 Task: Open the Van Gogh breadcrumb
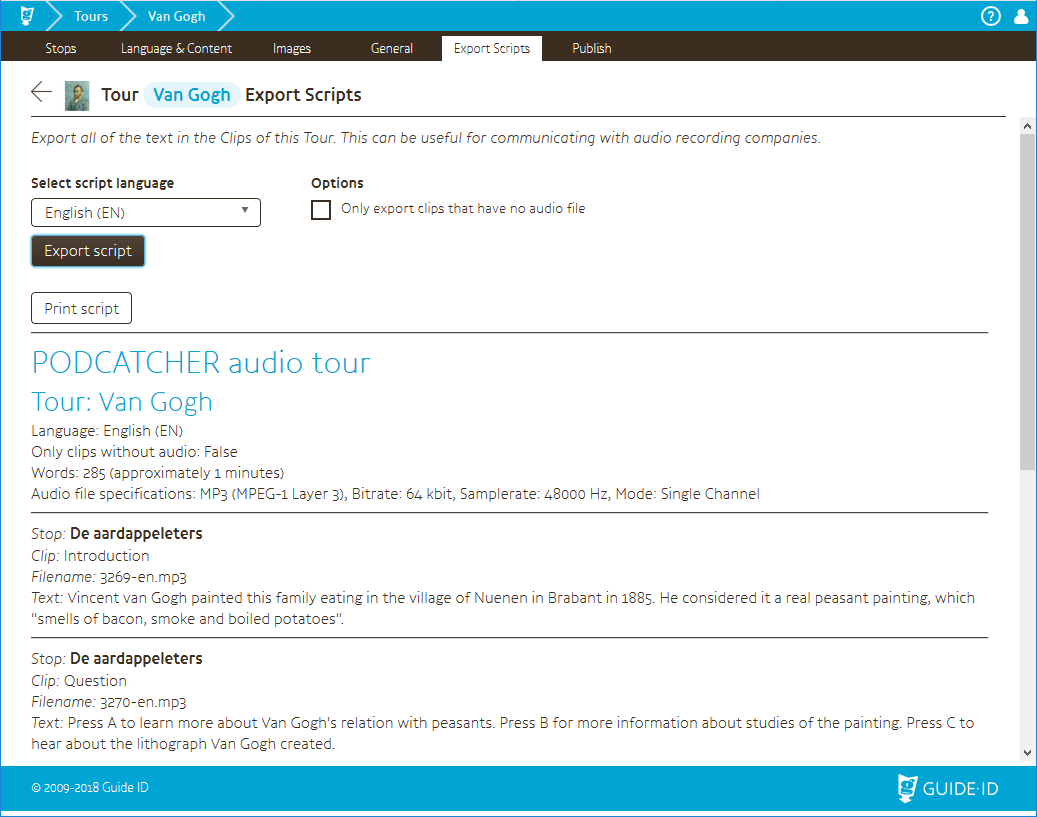177,16
